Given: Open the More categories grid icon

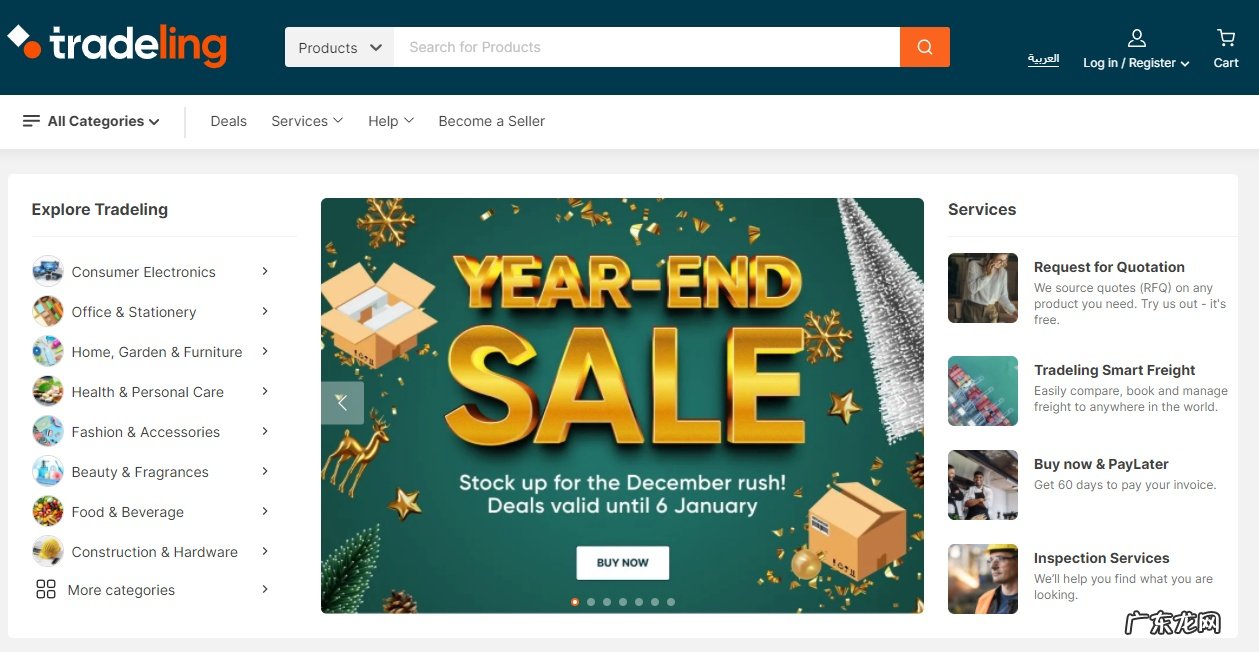Looking at the screenshot, I should 46,589.
